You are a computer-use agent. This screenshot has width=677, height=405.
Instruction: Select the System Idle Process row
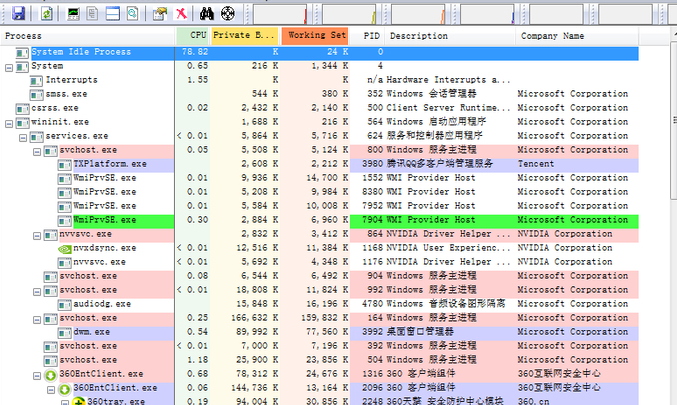[79, 51]
